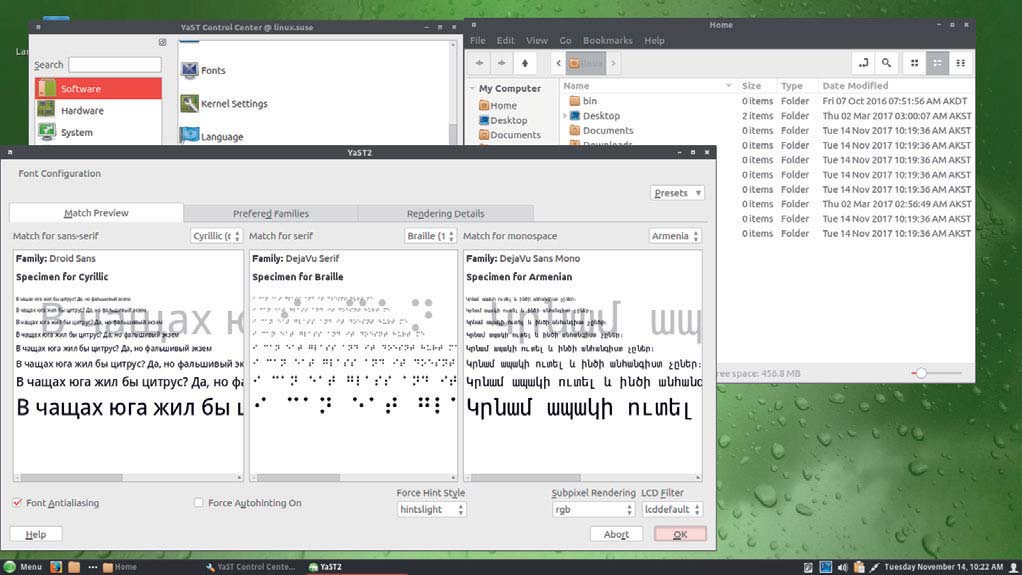Open File menu in Home window
The image size is (1022, 575).
(478, 40)
